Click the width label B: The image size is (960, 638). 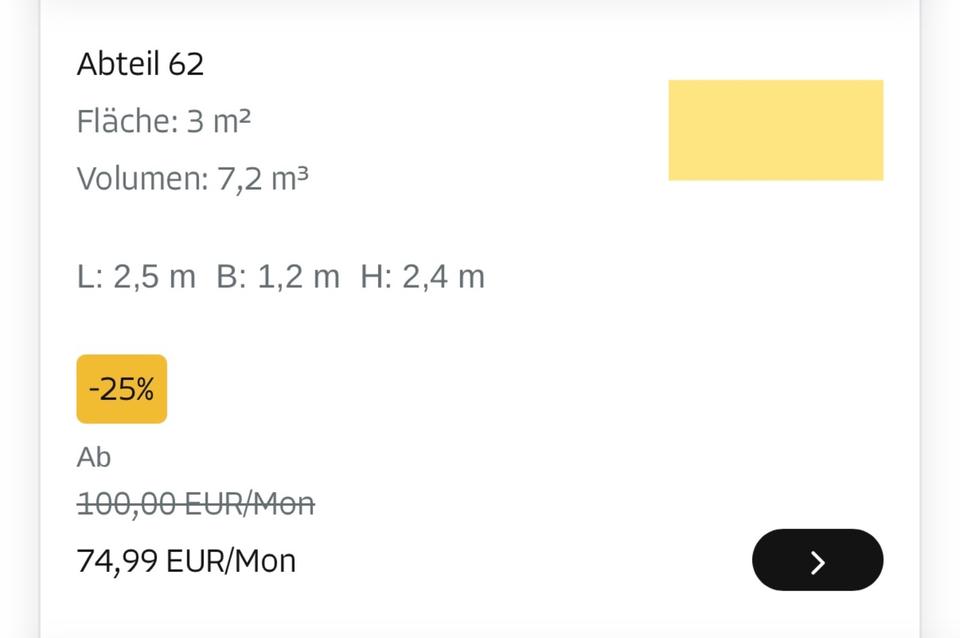click(x=231, y=276)
